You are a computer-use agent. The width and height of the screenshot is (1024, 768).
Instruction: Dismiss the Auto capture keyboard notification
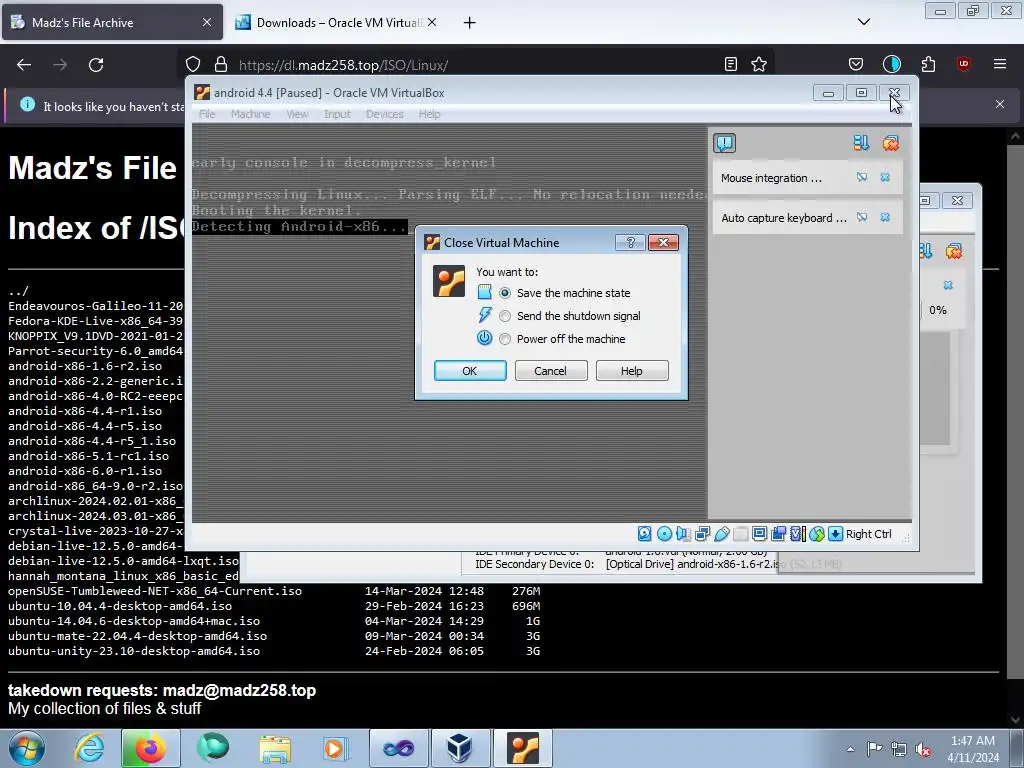[885, 217]
